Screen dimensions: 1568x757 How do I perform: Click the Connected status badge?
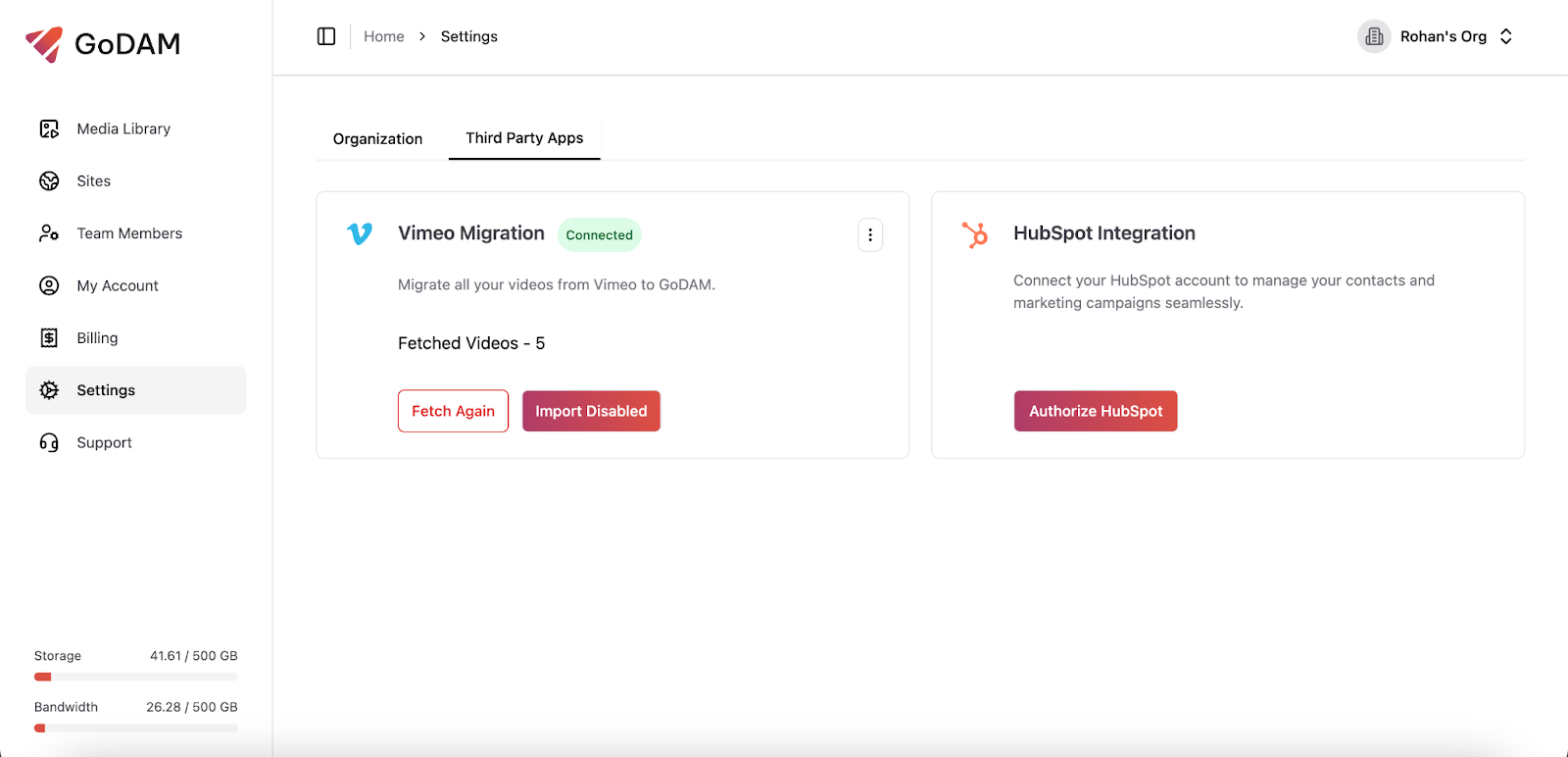coord(599,235)
